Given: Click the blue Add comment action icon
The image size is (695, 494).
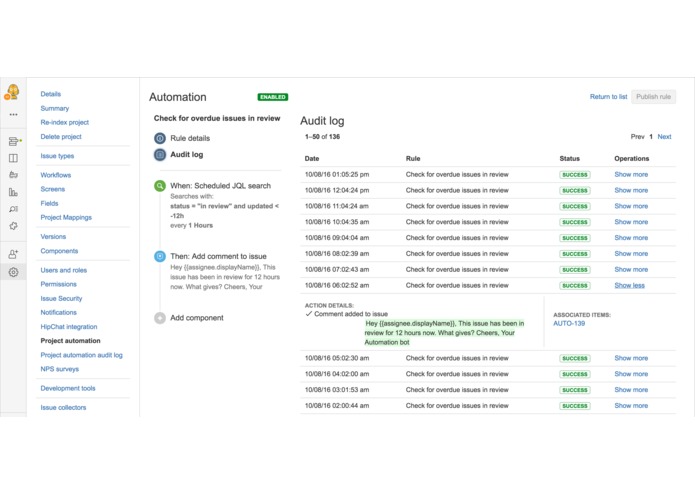Looking at the screenshot, I should (x=160, y=256).
